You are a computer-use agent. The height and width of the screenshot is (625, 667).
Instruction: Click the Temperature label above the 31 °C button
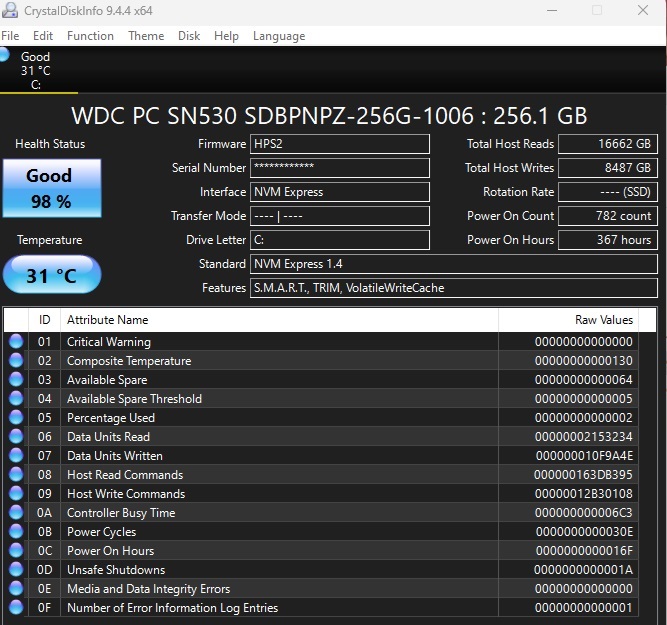pos(50,240)
